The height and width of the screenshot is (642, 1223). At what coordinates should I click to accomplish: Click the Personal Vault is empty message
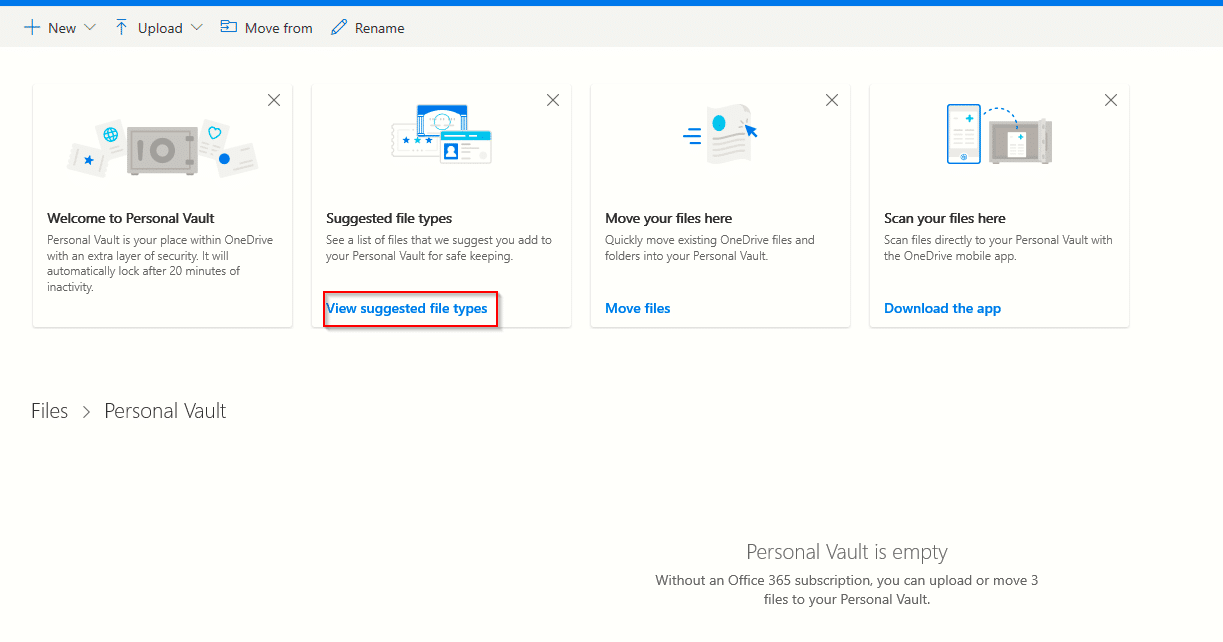click(847, 552)
